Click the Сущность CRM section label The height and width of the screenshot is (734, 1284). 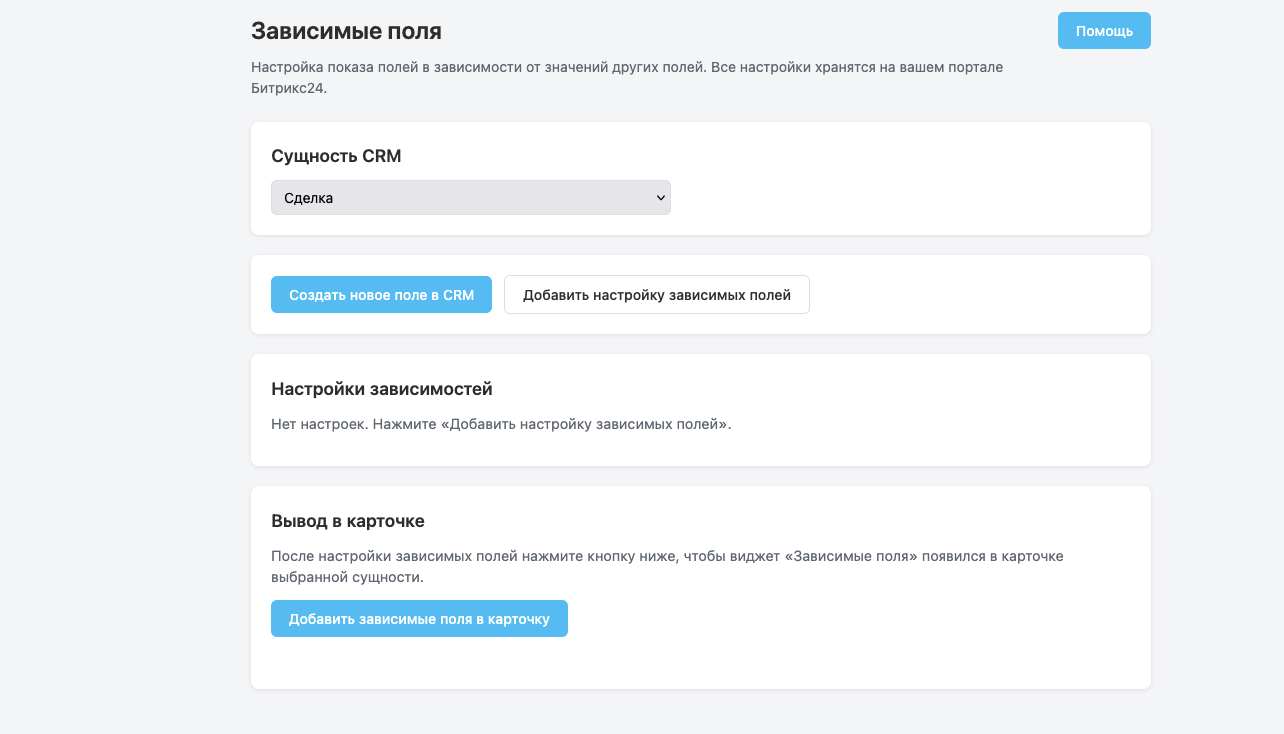(336, 156)
